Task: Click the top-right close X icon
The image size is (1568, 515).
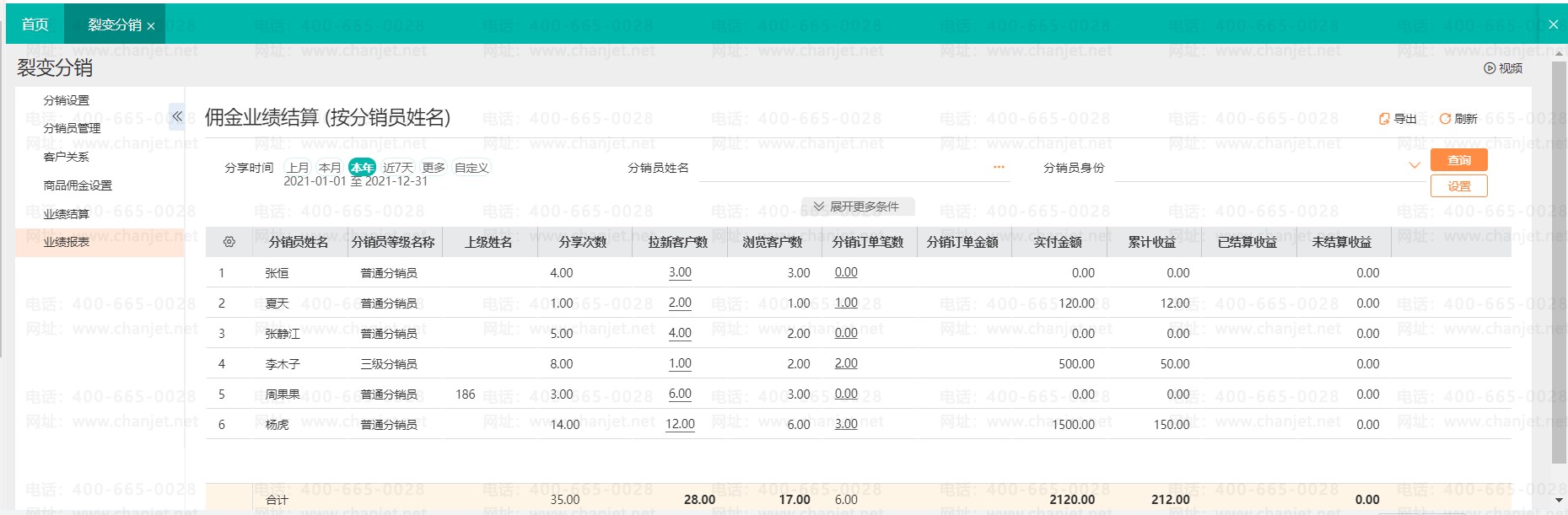Action: (1553, 24)
